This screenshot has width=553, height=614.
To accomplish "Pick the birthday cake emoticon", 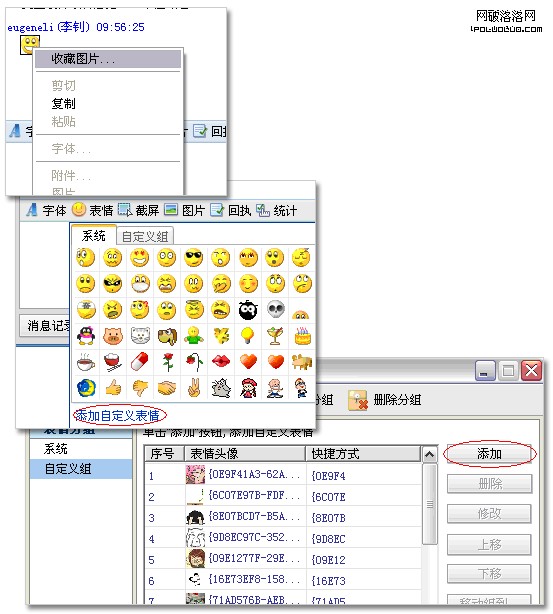I will point(302,336).
